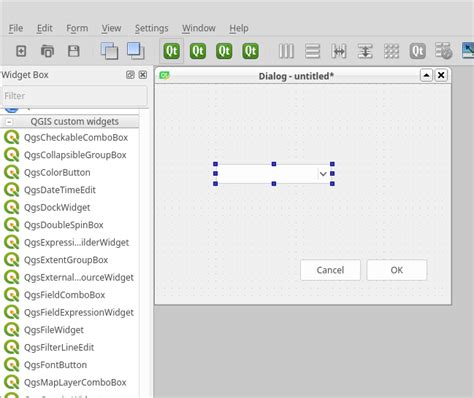Select QgsDoubleSpinBox widget

(69, 225)
